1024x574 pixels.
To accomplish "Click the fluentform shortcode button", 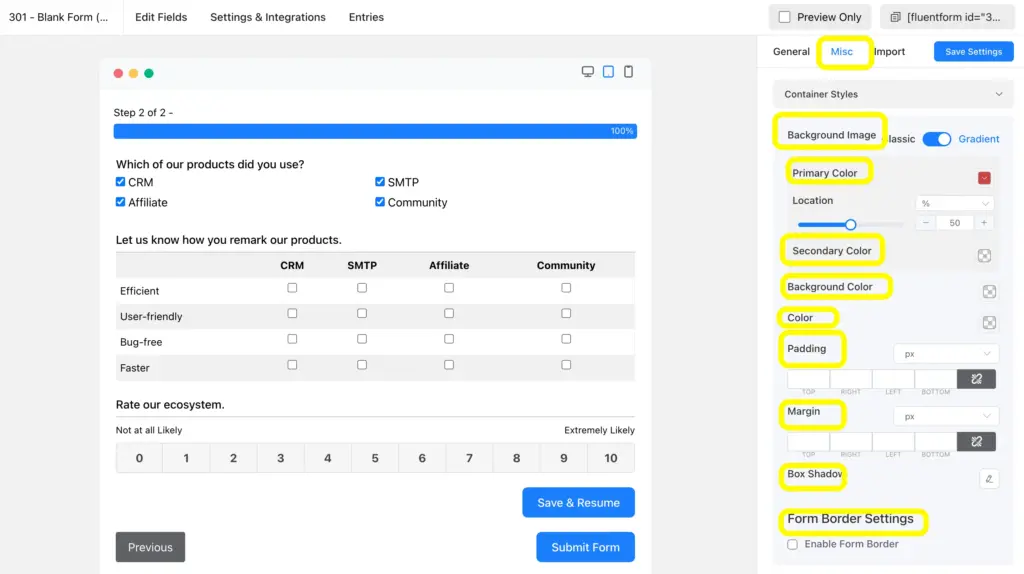I will tap(946, 17).
